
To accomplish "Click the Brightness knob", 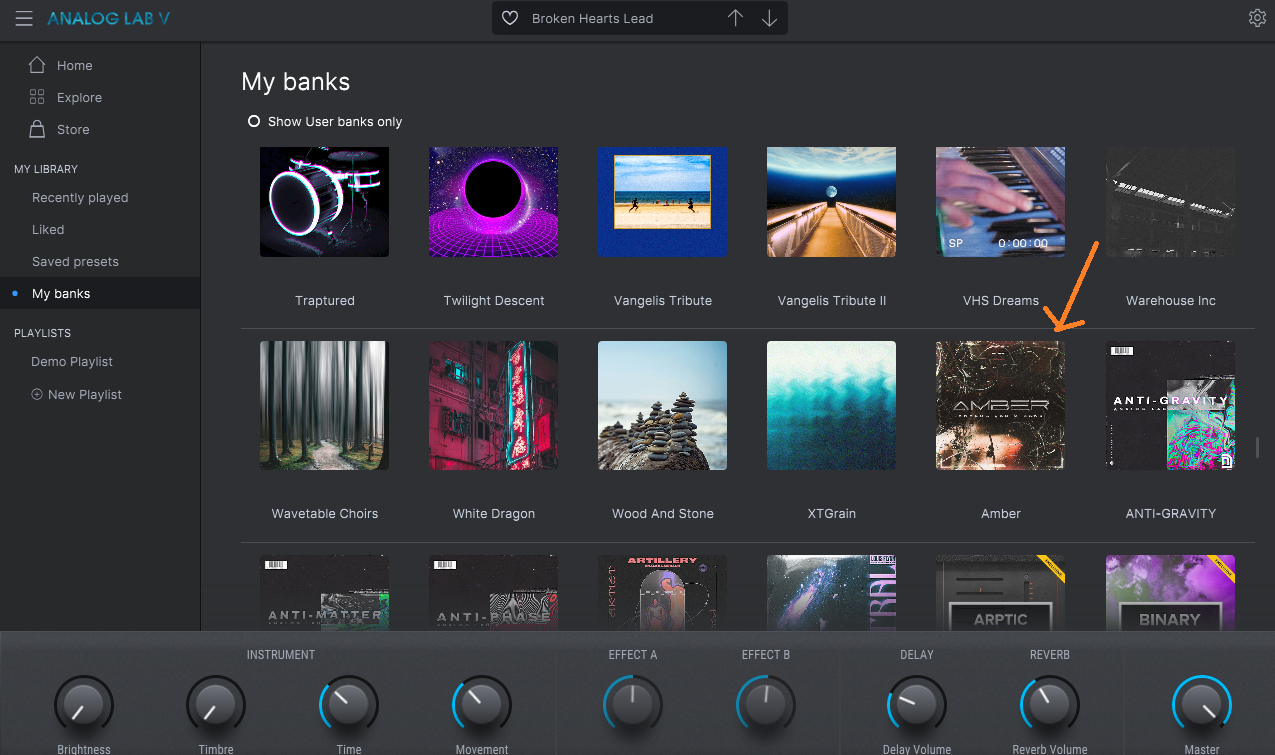I will coord(83,706).
